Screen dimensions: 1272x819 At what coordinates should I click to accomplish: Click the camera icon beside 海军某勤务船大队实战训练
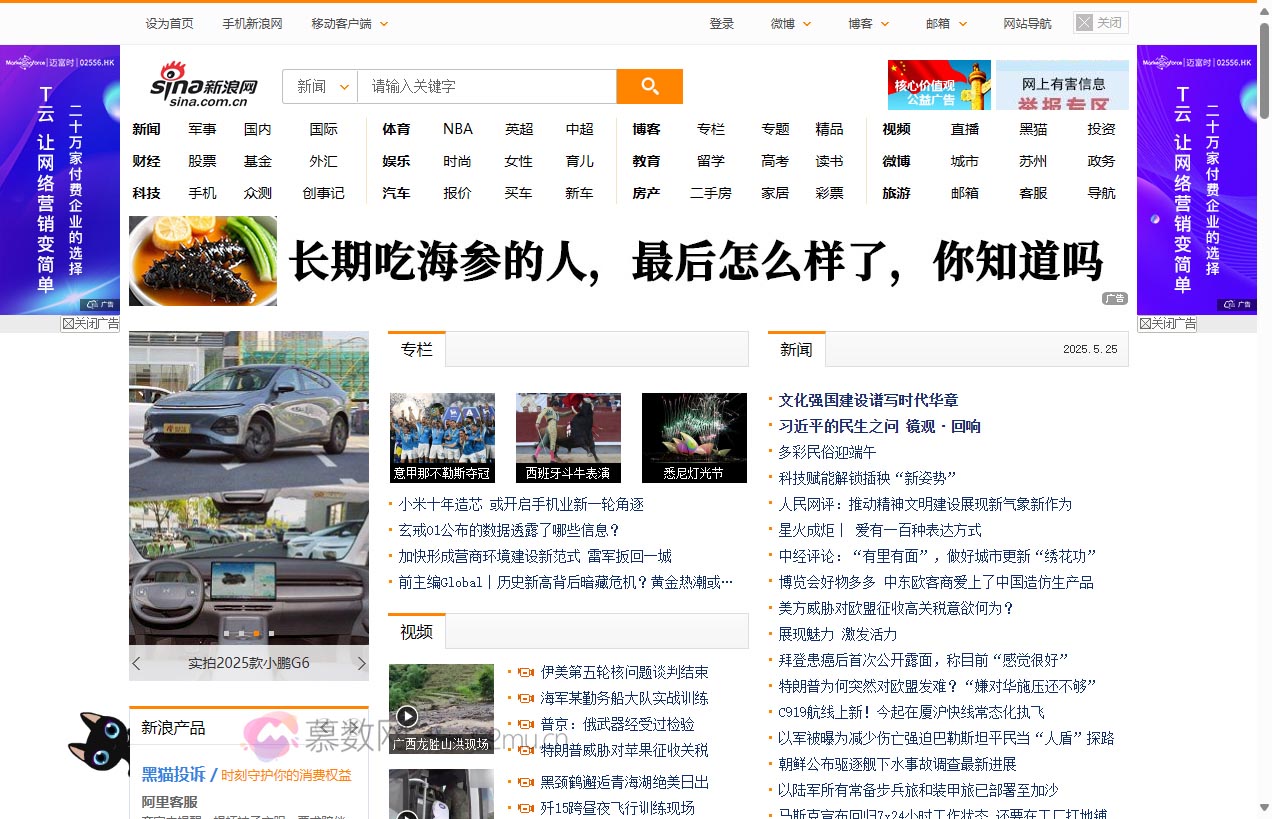[x=527, y=699]
